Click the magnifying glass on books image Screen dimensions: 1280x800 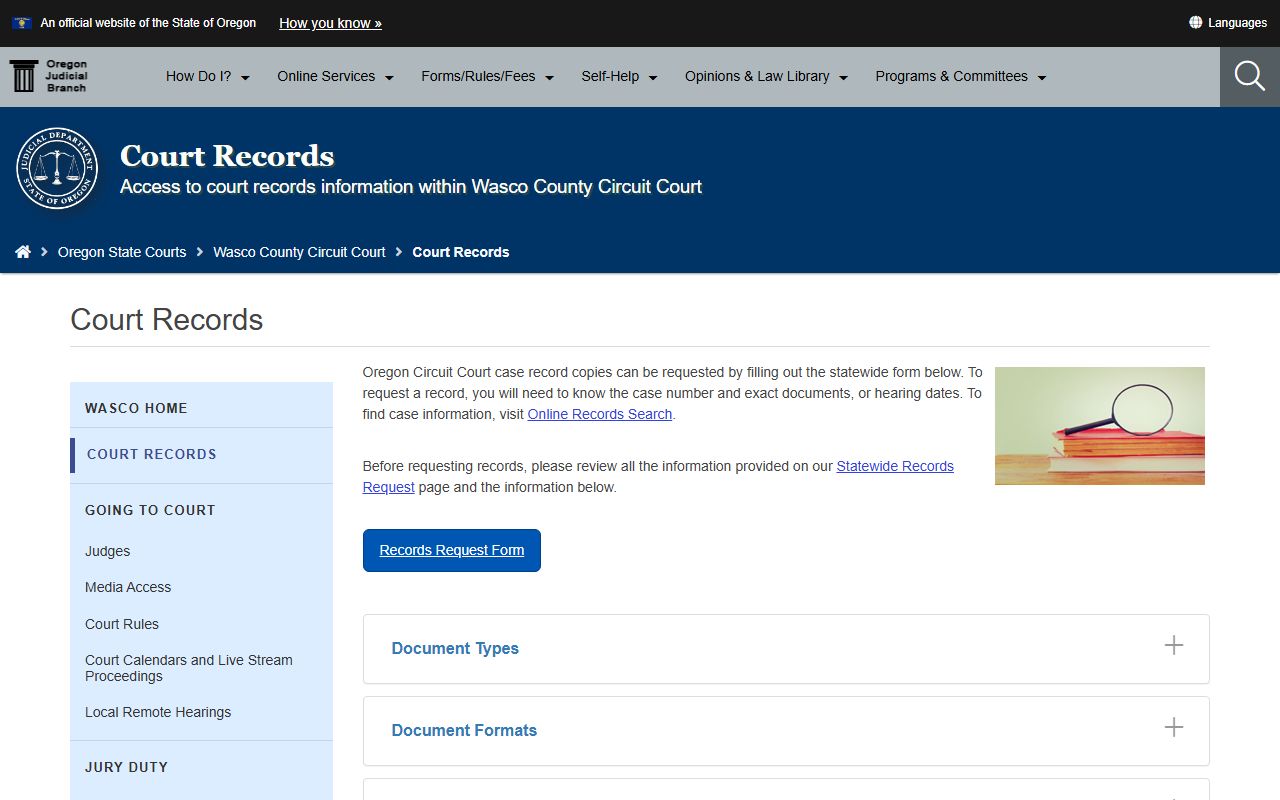pyautogui.click(x=1100, y=426)
